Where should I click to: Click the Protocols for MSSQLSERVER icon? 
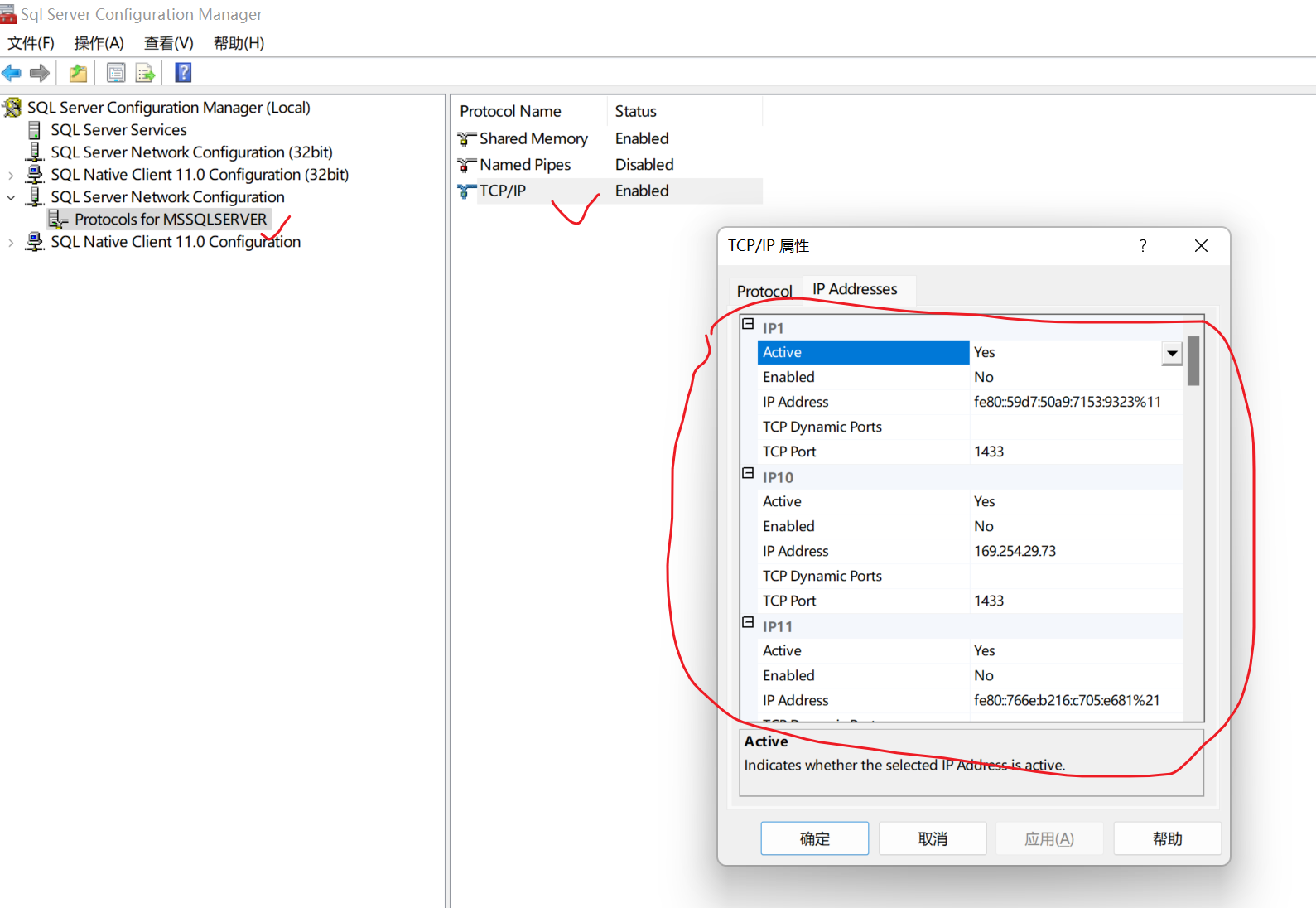[58, 220]
